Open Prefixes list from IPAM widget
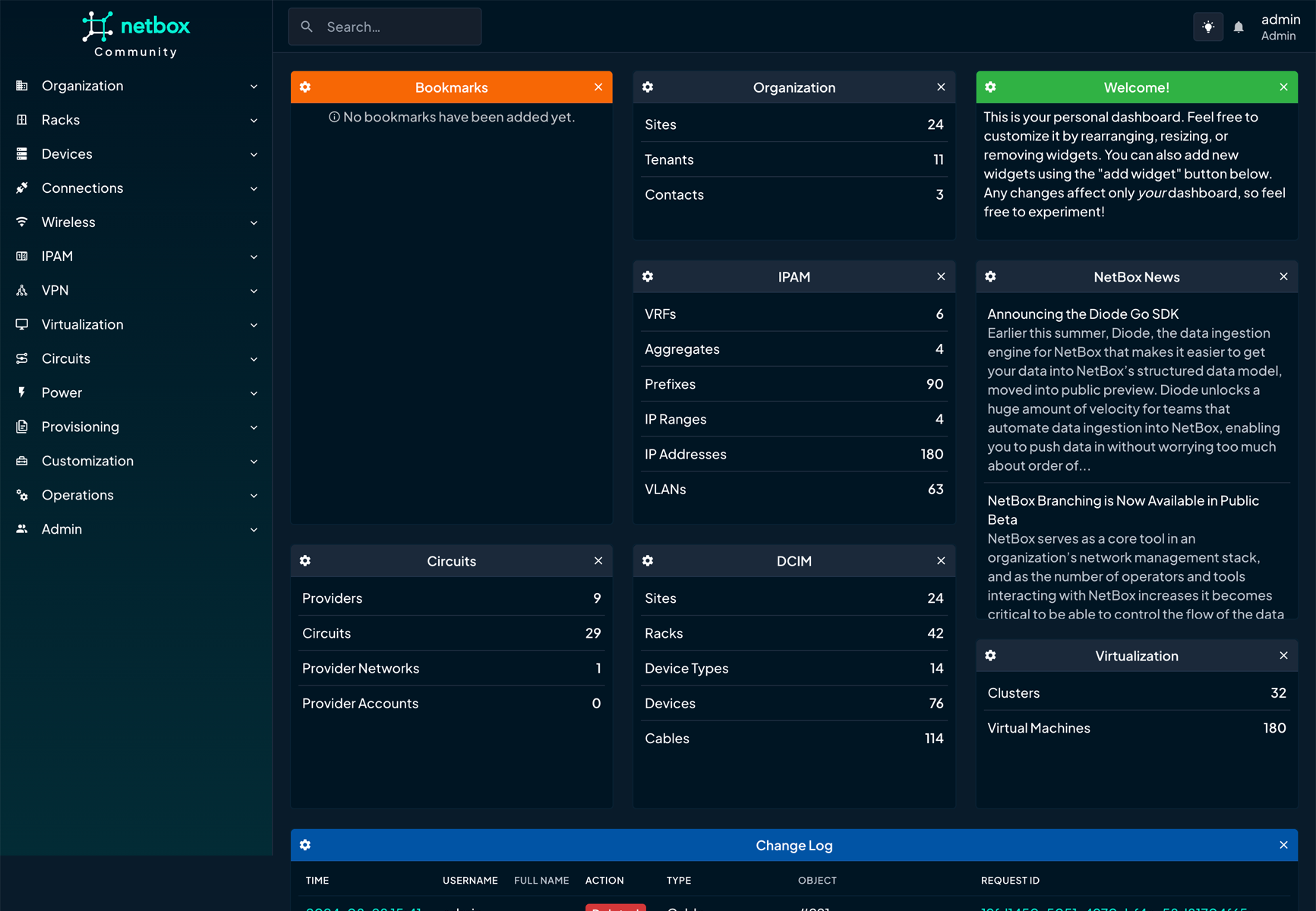Screen dimensions: 1316x911 pos(794,384)
